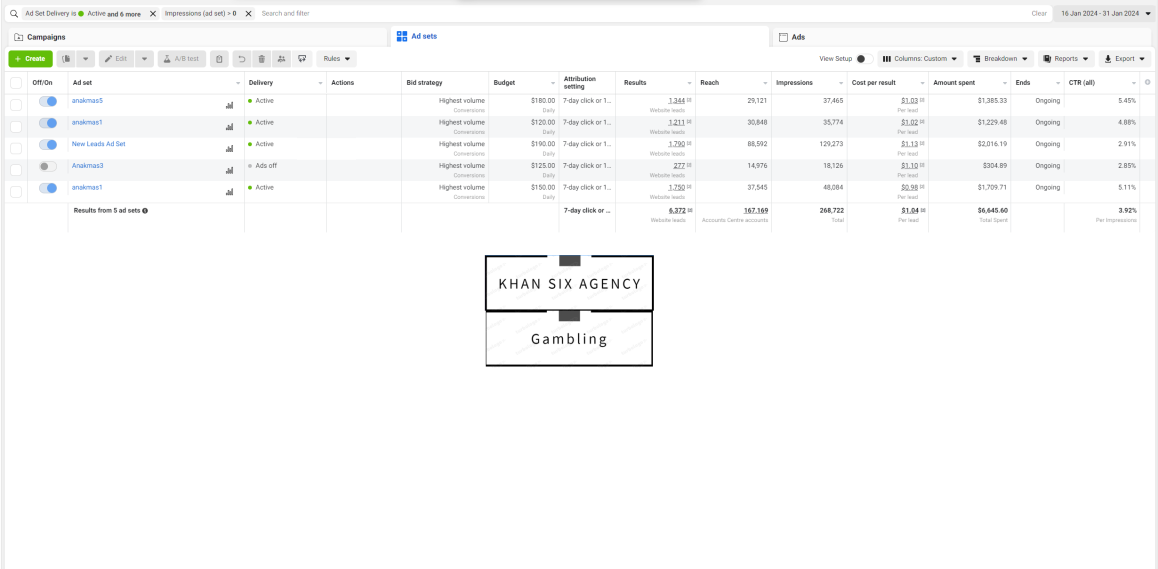Click the Edit pencil button
Image resolution: width=1158 pixels, height=569 pixels.
click(117, 58)
